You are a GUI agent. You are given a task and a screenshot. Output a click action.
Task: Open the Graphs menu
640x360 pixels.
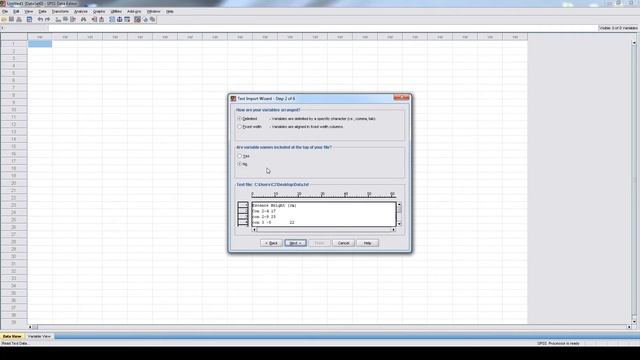99,11
